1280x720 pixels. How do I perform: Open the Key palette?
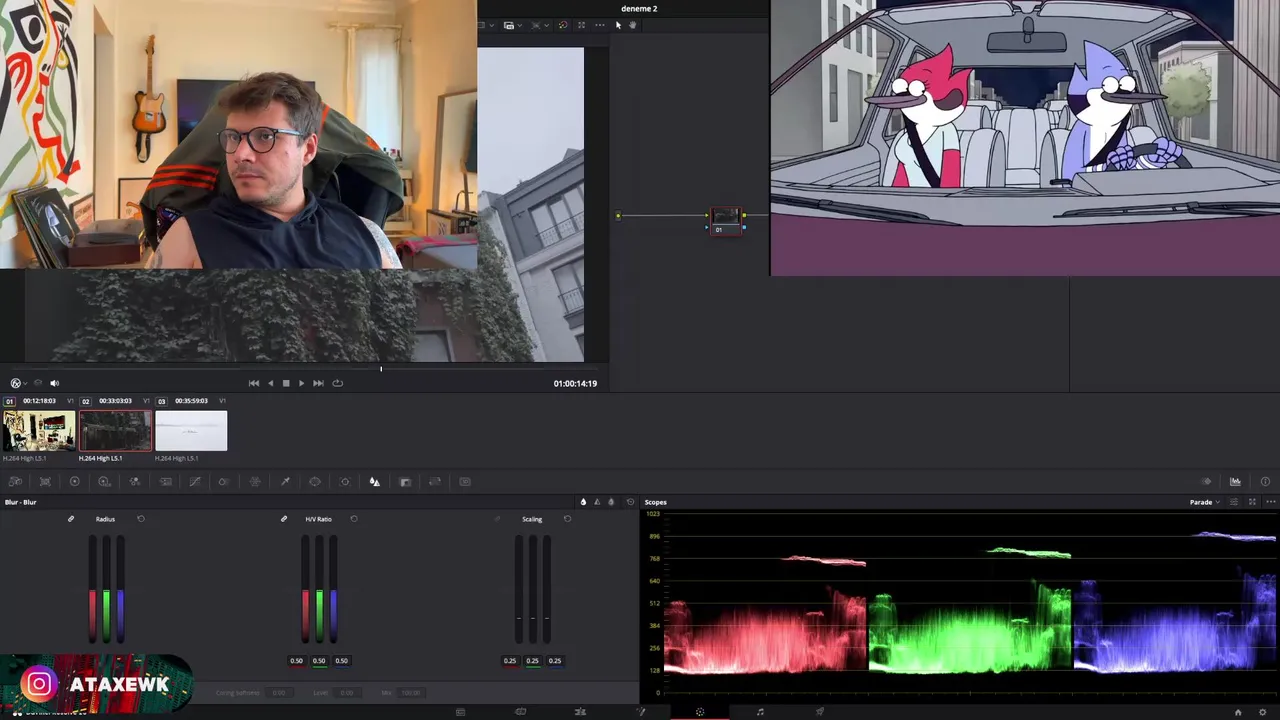coord(405,481)
